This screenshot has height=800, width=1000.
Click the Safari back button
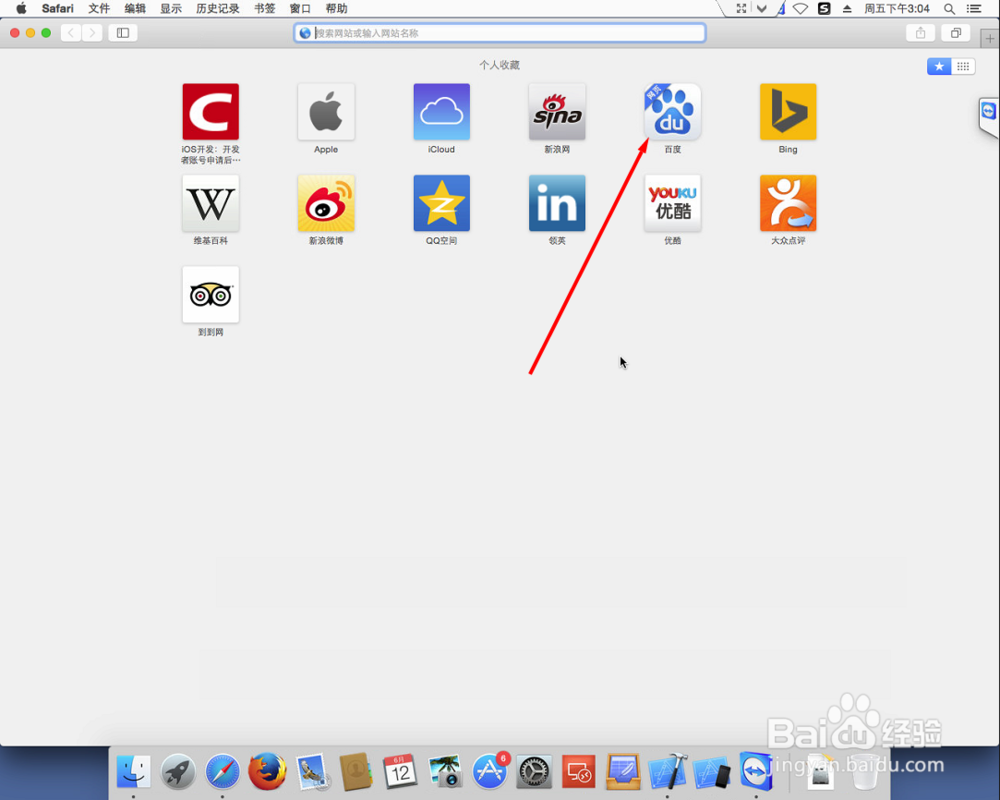click(71, 33)
